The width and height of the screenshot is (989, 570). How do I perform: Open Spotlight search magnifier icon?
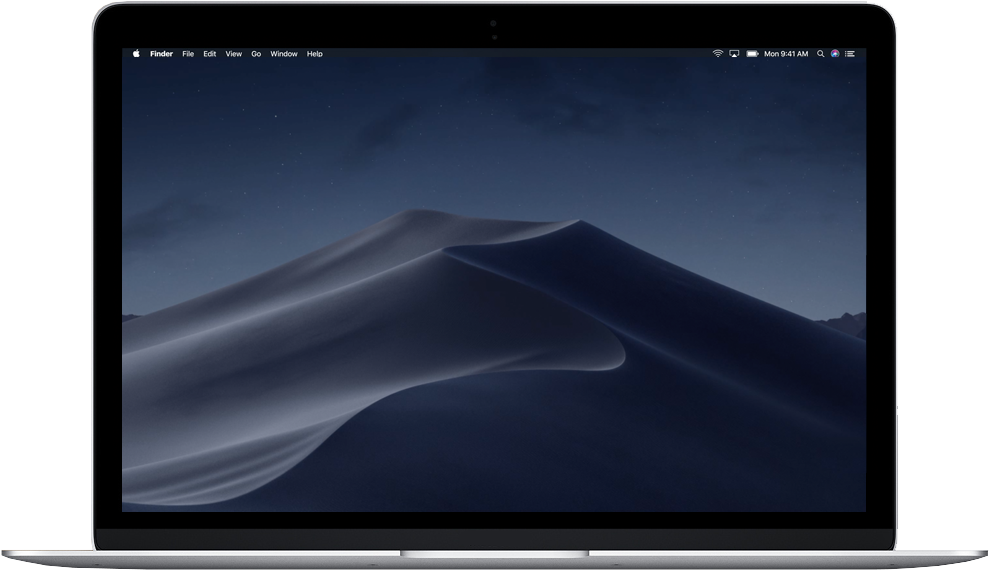coord(821,54)
